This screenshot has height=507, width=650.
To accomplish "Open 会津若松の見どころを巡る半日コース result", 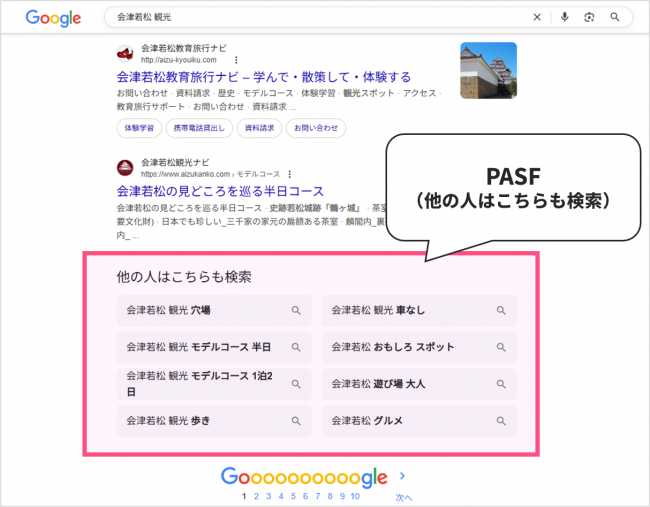I will pos(220,191).
